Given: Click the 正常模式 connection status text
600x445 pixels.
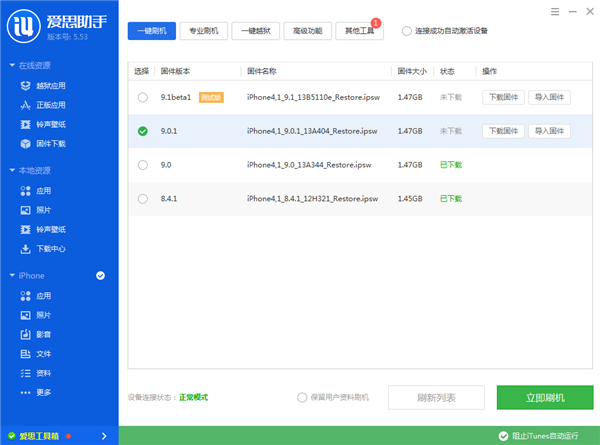Looking at the screenshot, I should coord(193,398).
